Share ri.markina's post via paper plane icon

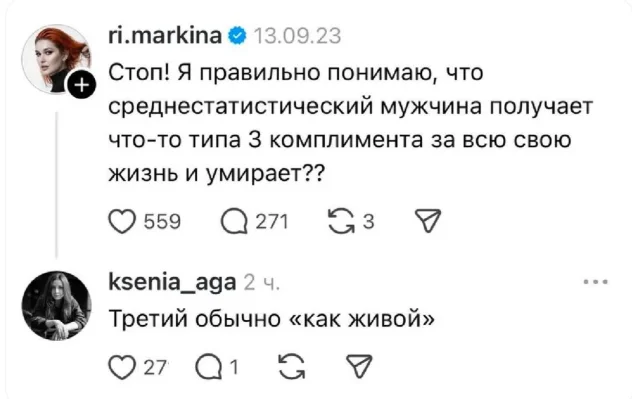pos(428,221)
